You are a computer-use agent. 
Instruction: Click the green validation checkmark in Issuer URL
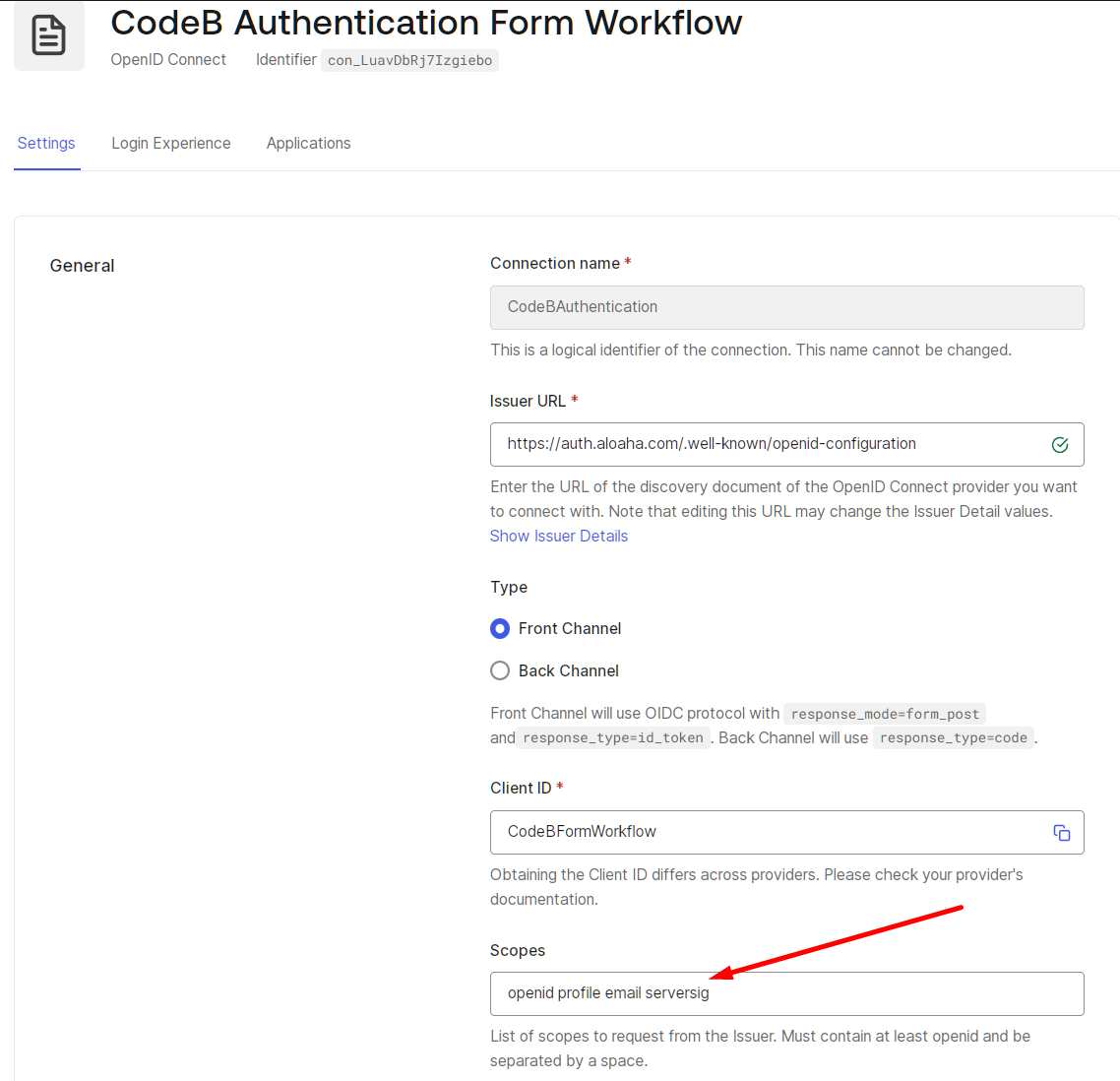pos(1060,444)
